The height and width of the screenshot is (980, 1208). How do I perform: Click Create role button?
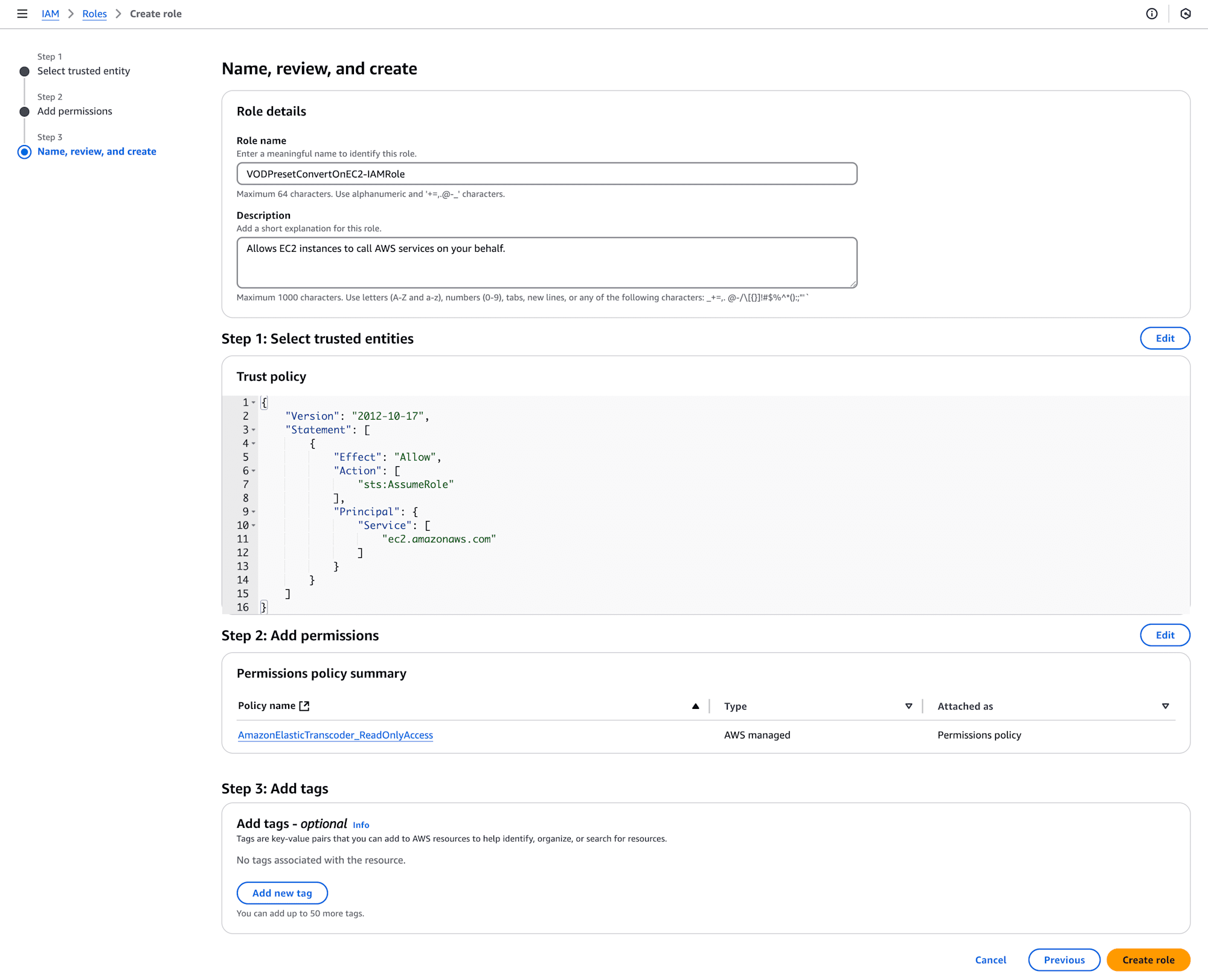(1148, 960)
